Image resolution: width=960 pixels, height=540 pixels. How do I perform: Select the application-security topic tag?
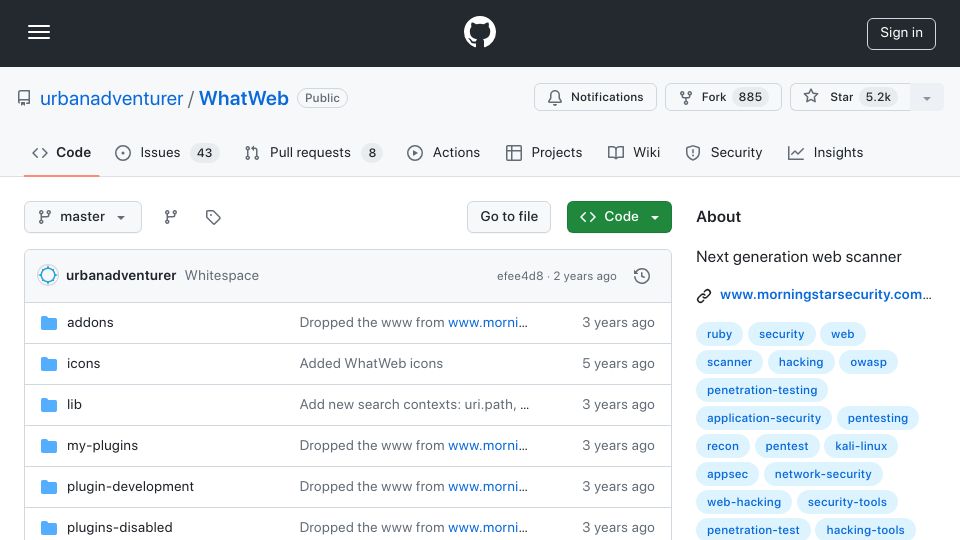[764, 418]
